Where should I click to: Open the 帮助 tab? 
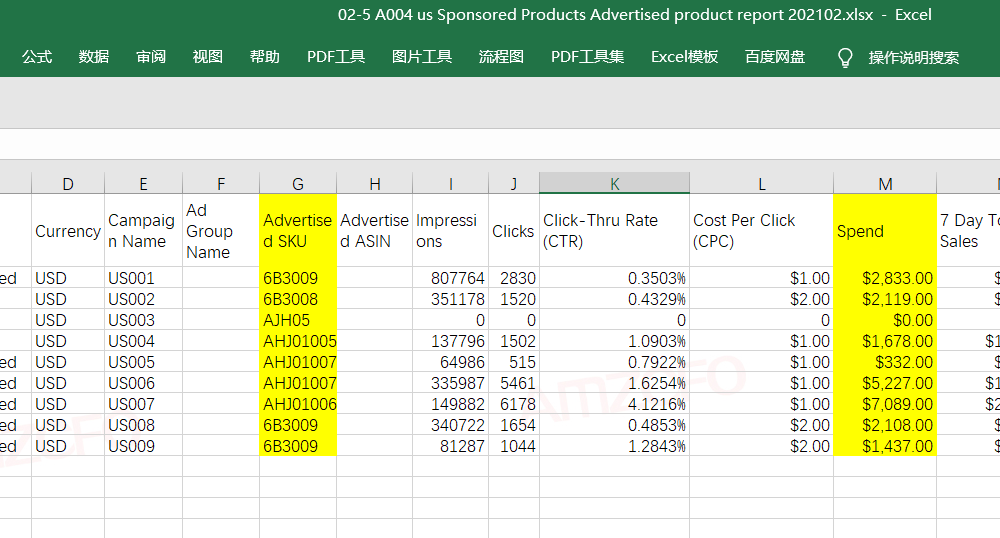(x=265, y=57)
